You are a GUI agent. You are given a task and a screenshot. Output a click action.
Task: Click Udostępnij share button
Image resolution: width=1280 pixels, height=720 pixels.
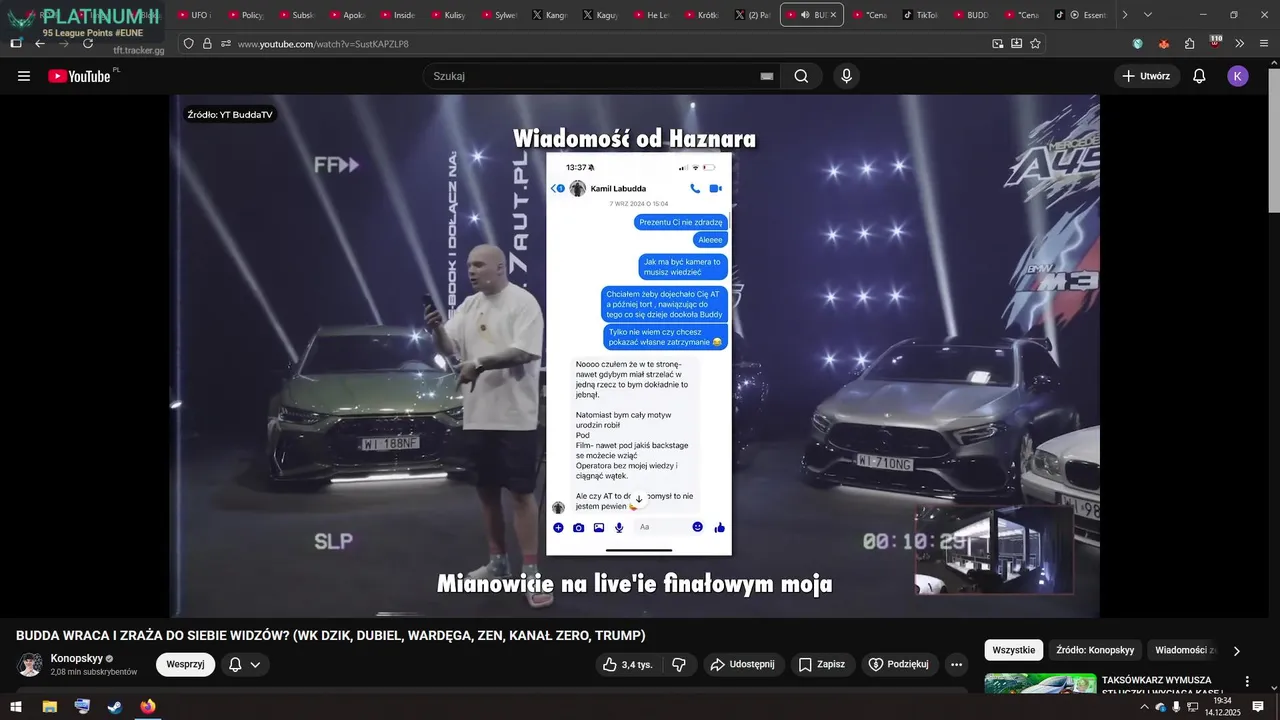coord(741,664)
